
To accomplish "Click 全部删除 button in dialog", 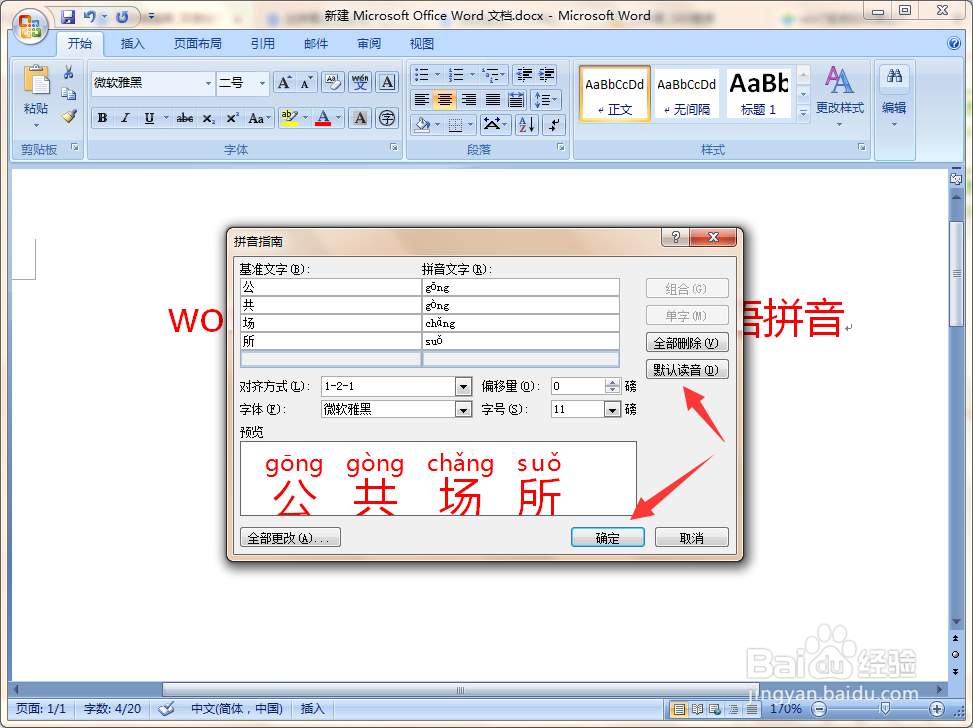I will click(x=687, y=343).
